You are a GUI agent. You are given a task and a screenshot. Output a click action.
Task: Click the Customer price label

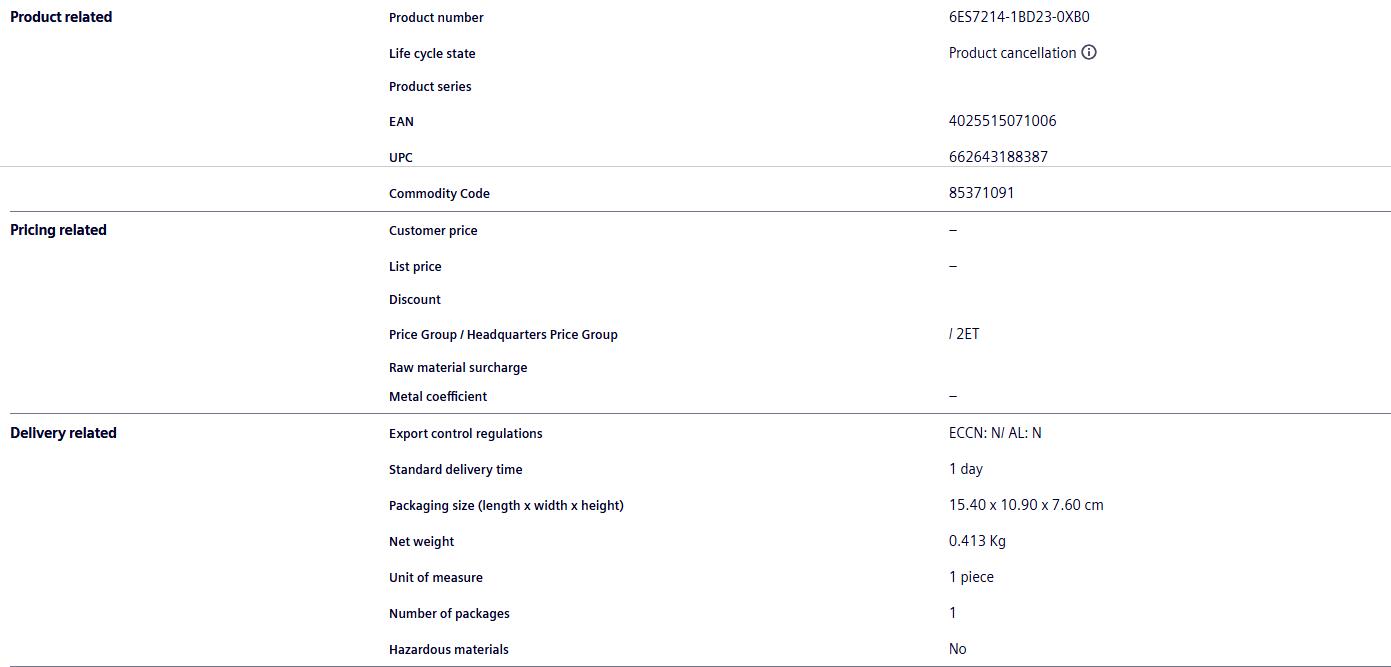point(433,231)
